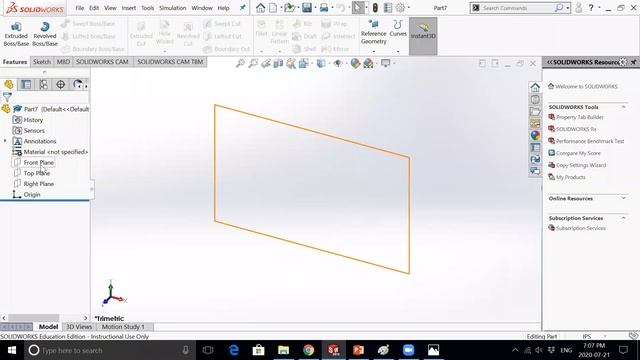Viewport: 640px width, 360px height.
Task: Expand the Annotations tree node
Action: [5, 141]
